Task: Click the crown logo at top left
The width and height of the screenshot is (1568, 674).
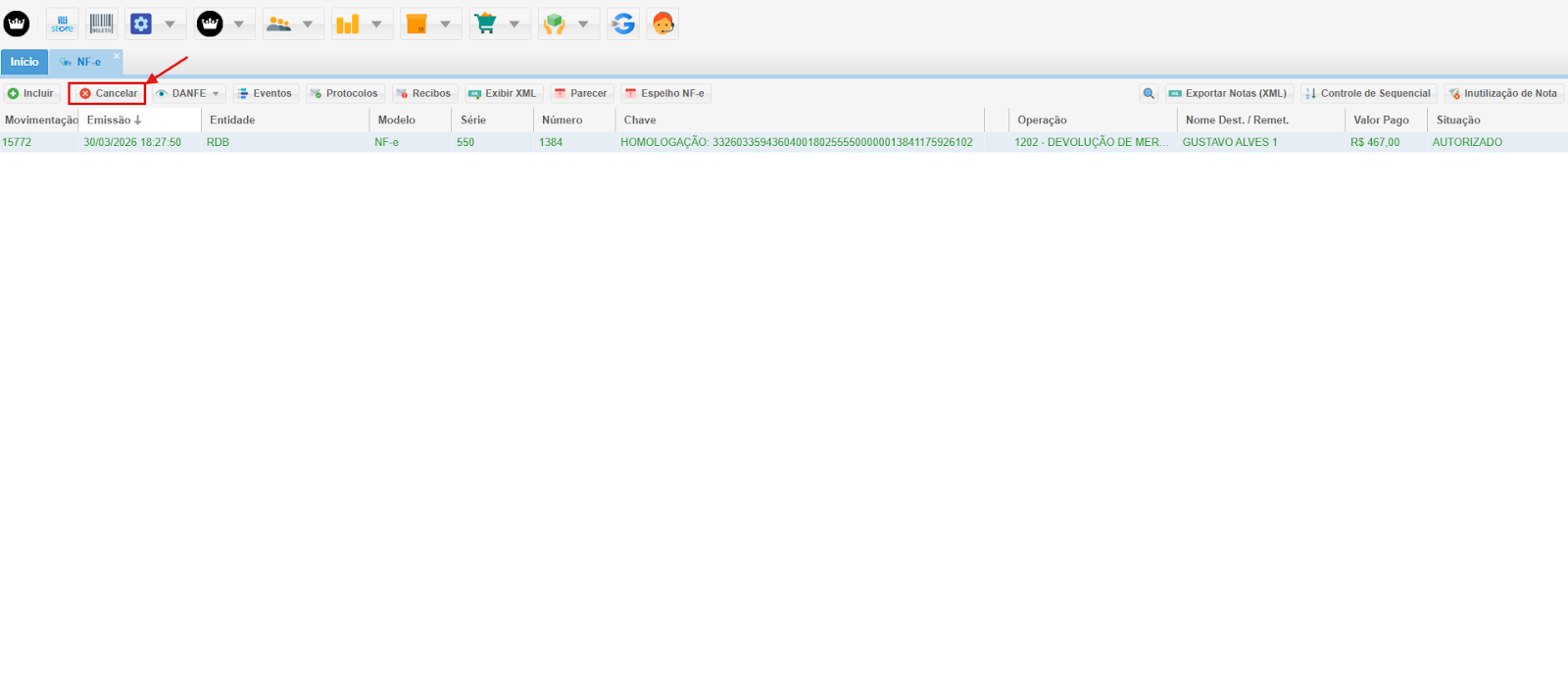Action: (17, 24)
